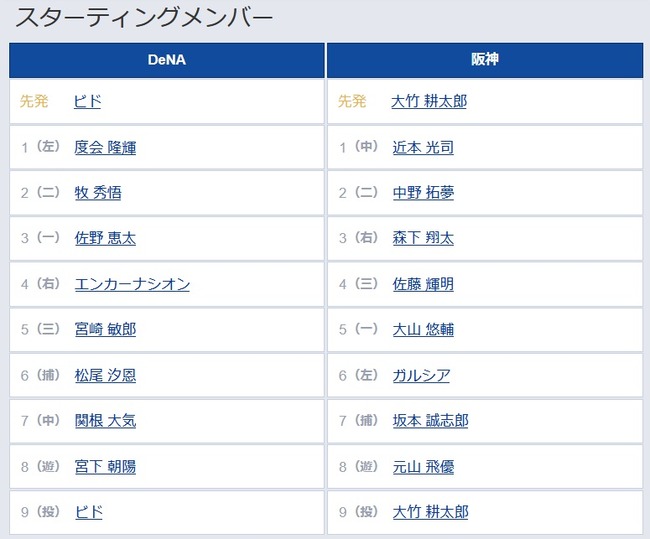Click 先発 label in DeNA column
Image resolution: width=650 pixels, height=539 pixels.
[34, 101]
